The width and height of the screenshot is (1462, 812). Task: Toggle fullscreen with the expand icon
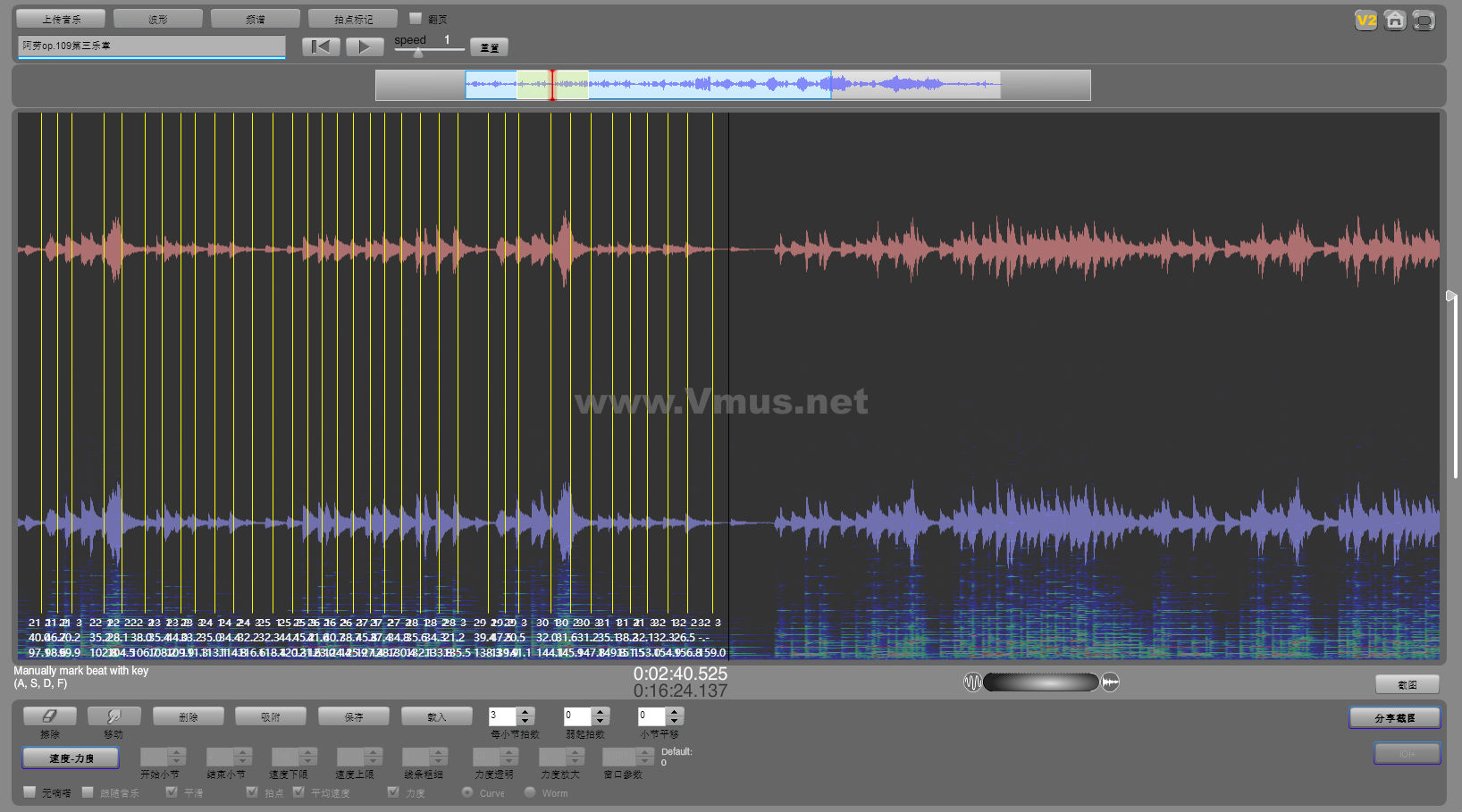click(1424, 21)
